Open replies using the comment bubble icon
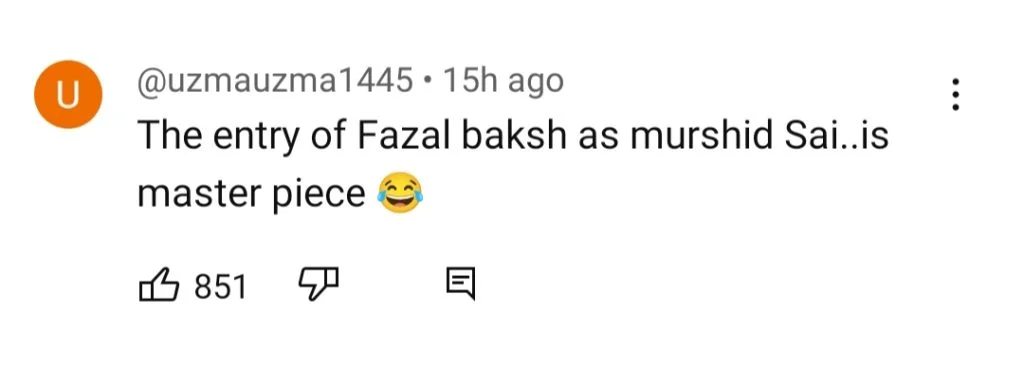This screenshot has height=368, width=1024. point(460,285)
